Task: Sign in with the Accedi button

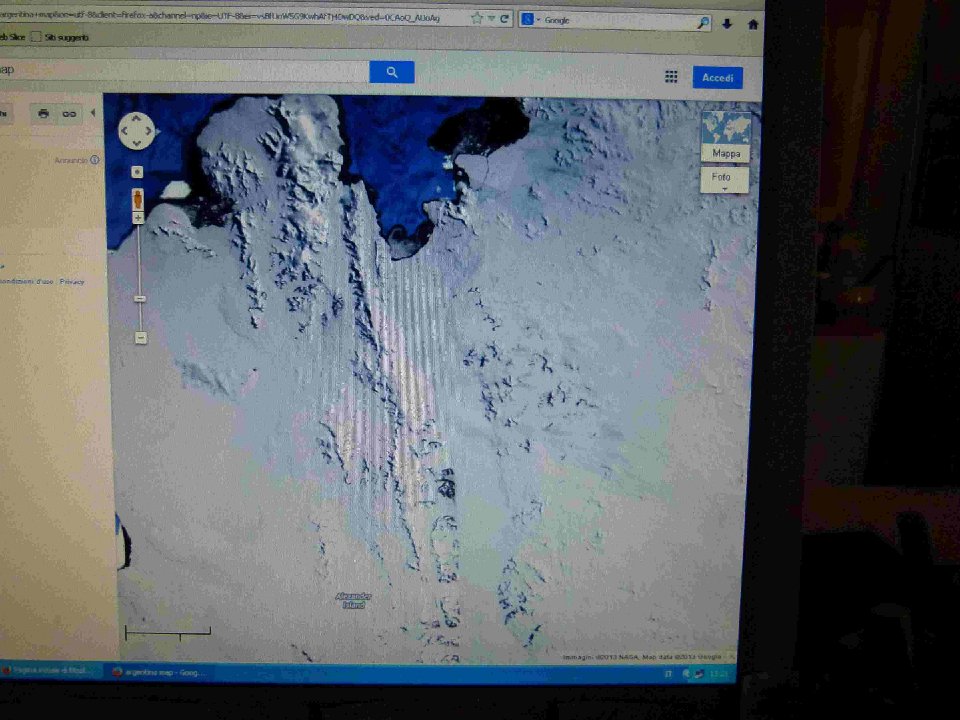Action: click(718, 78)
